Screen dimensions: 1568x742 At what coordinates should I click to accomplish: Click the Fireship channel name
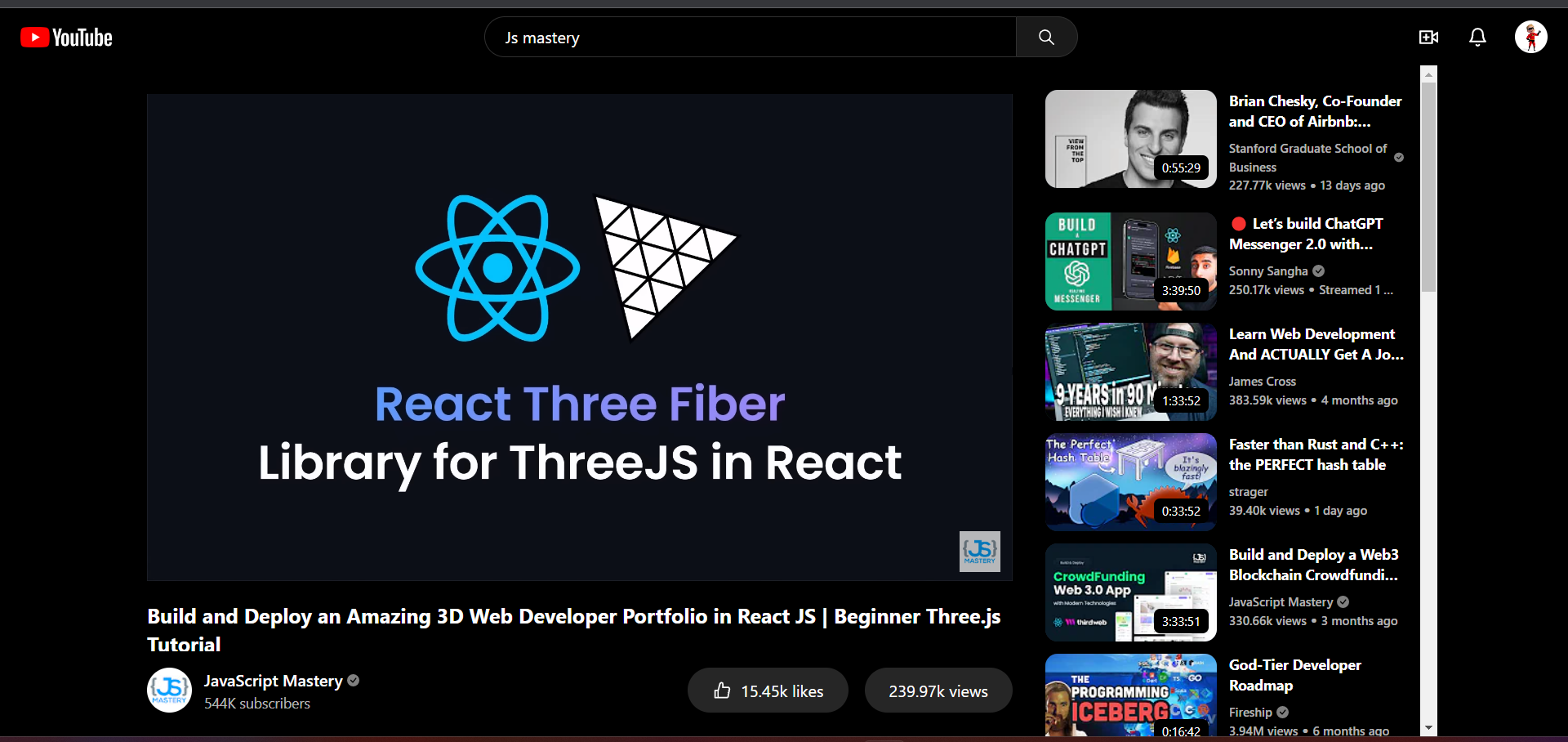(x=1250, y=712)
